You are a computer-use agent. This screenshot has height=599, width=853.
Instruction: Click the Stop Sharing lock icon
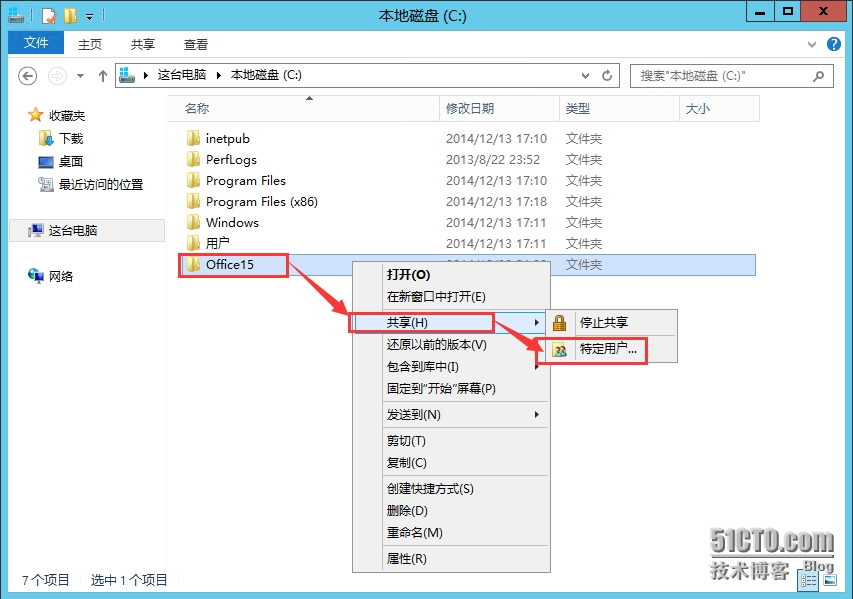[560, 323]
